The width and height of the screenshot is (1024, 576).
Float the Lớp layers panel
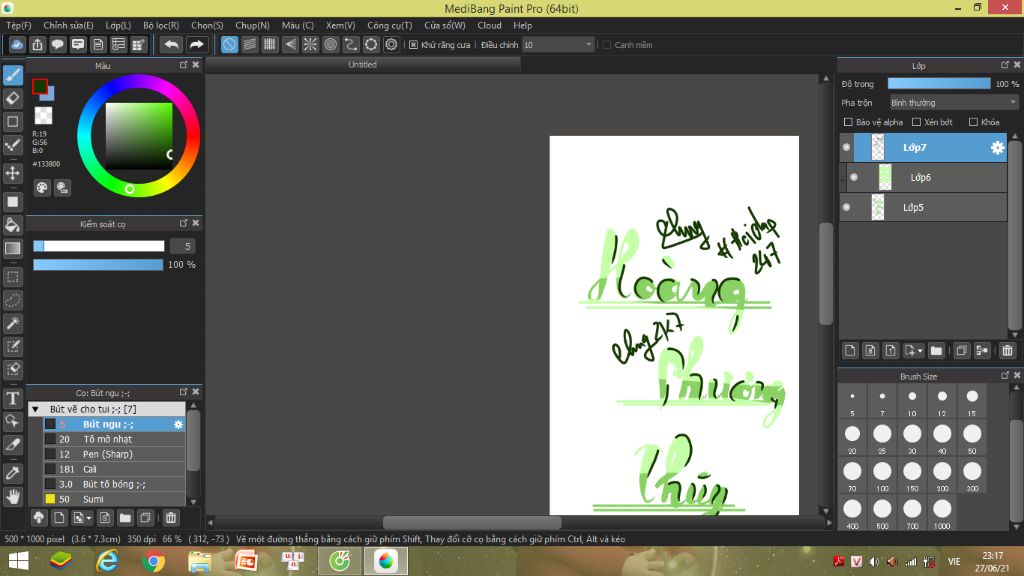(1005, 65)
